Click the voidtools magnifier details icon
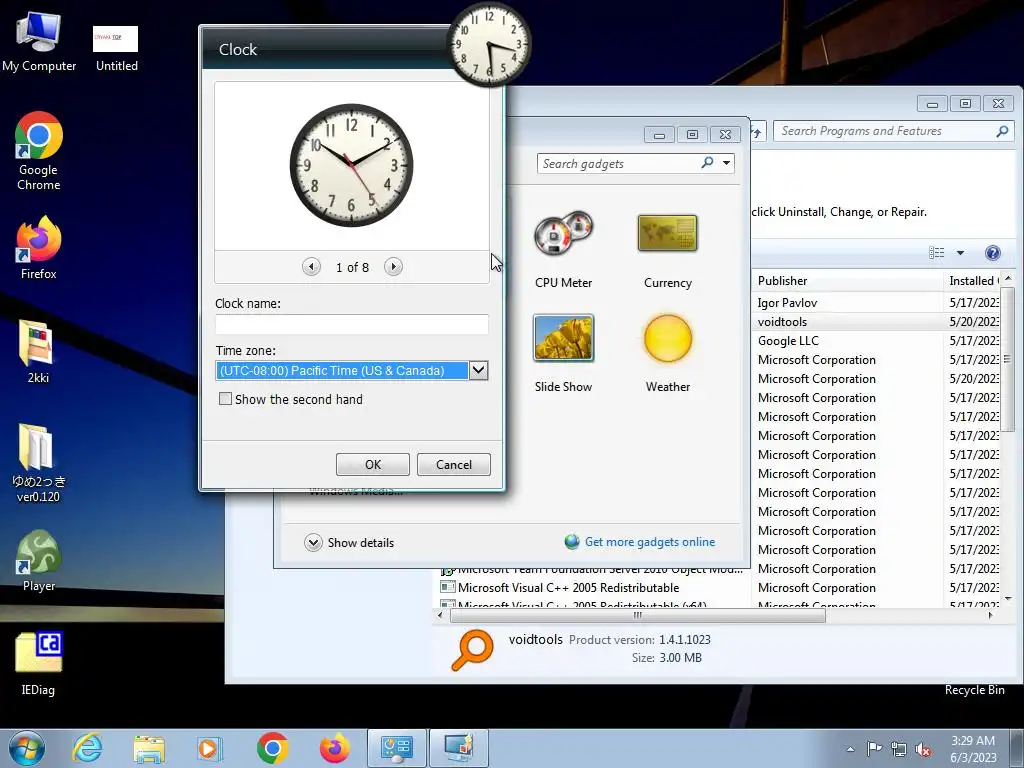The width and height of the screenshot is (1024, 768). tap(472, 649)
